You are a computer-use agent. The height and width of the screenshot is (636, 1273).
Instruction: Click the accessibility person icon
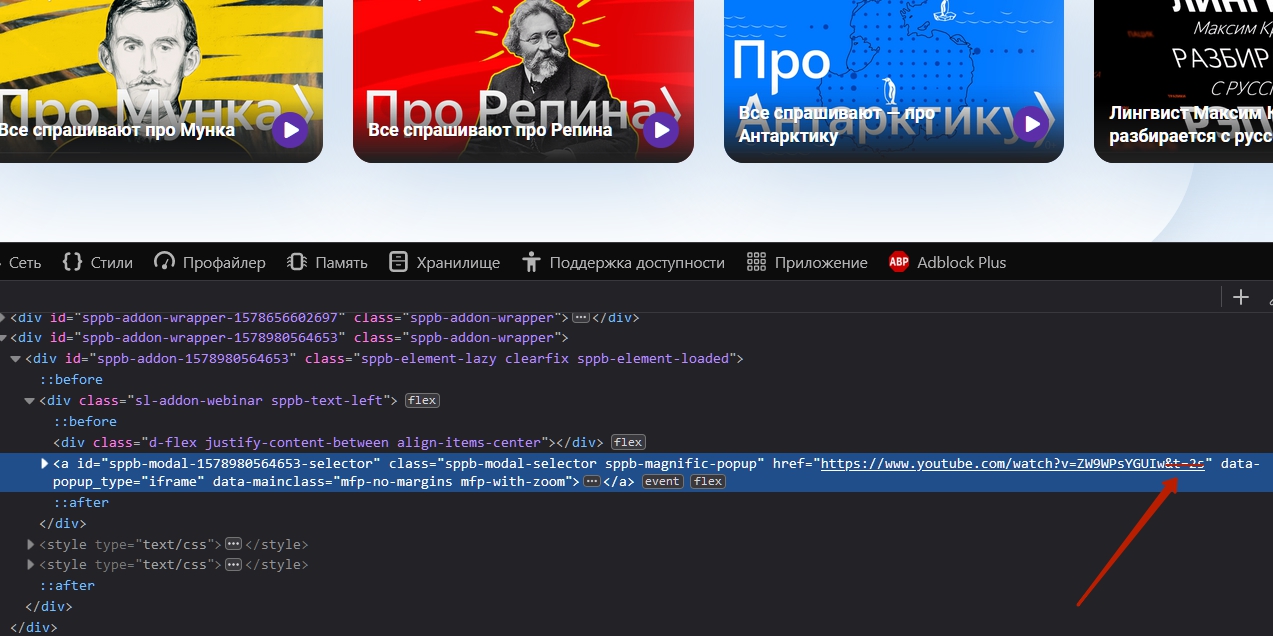(x=531, y=263)
